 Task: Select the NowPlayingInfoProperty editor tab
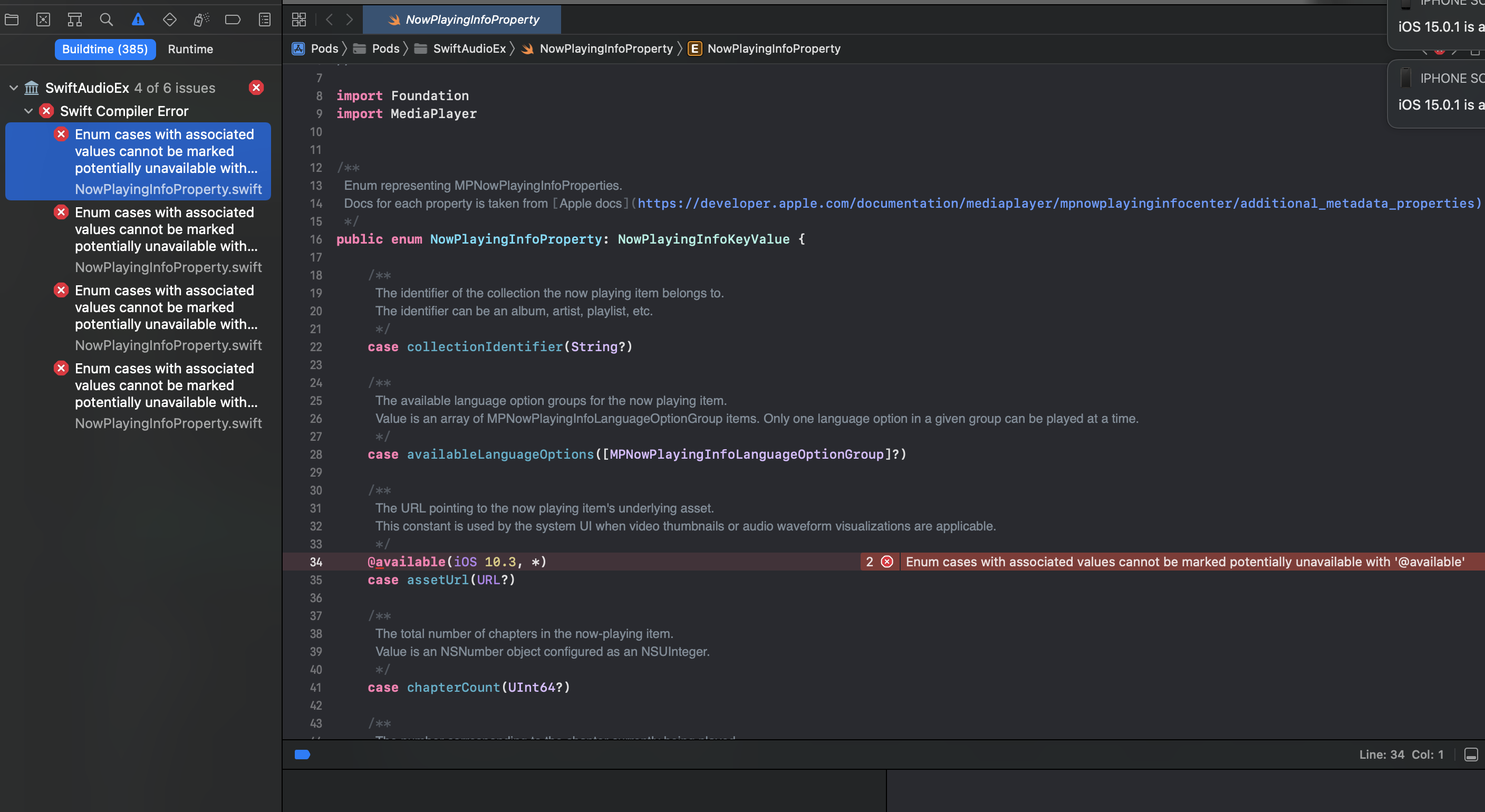pos(461,19)
